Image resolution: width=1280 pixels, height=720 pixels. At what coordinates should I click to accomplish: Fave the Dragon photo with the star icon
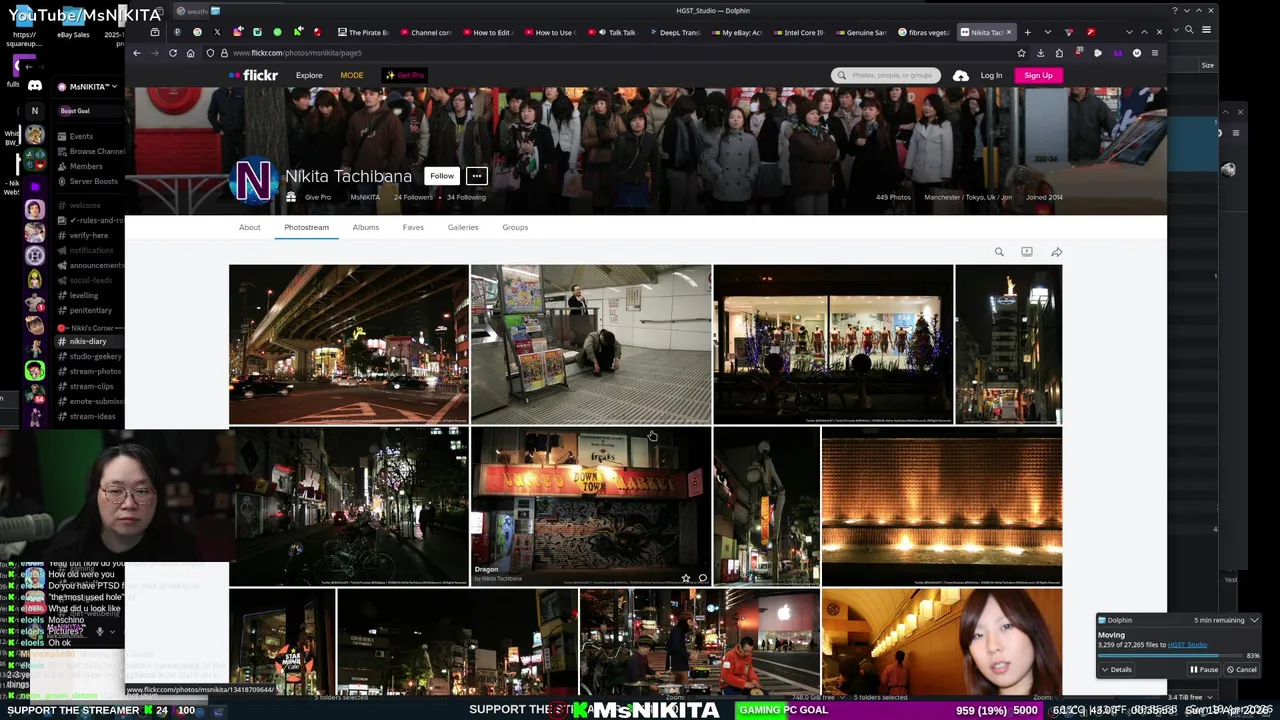[685, 578]
